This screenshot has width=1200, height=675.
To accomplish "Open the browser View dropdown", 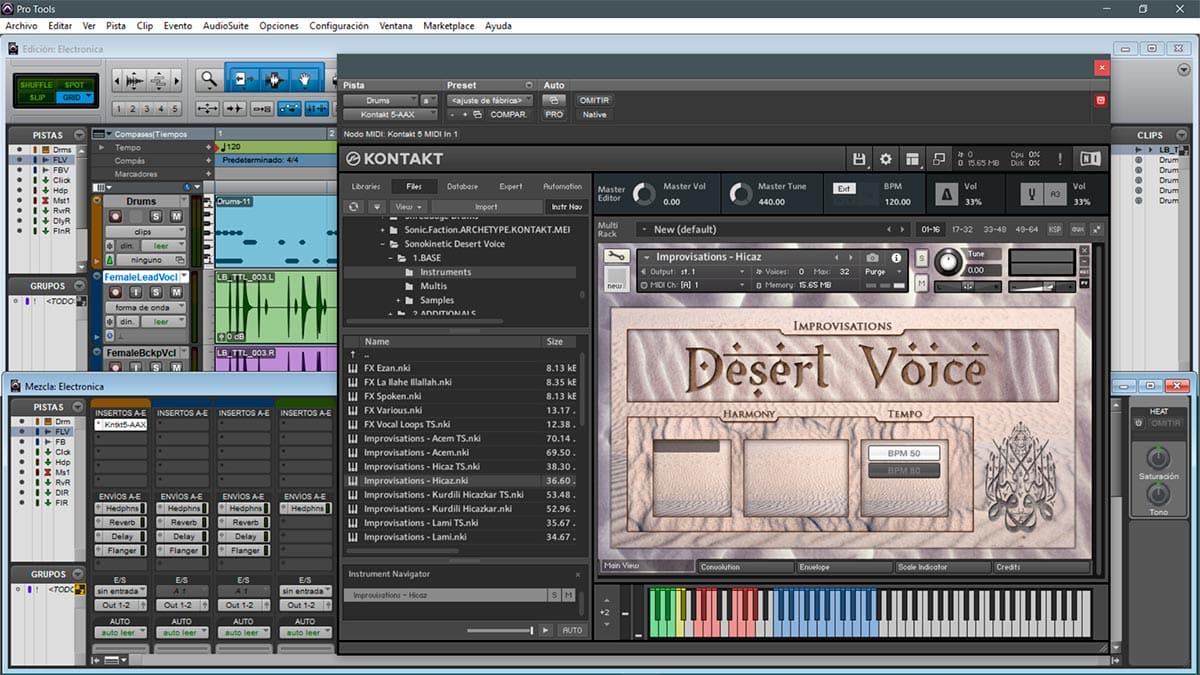I will pos(408,207).
